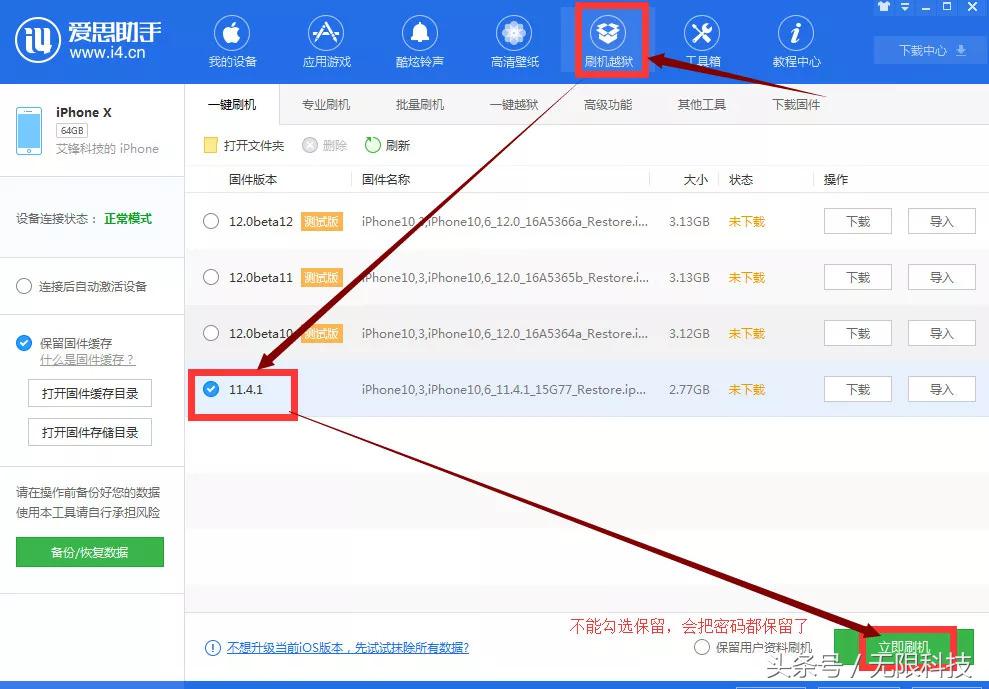This screenshot has width=989, height=689.
Task: Switch to the 下载固件 tab
Action: coord(795,104)
